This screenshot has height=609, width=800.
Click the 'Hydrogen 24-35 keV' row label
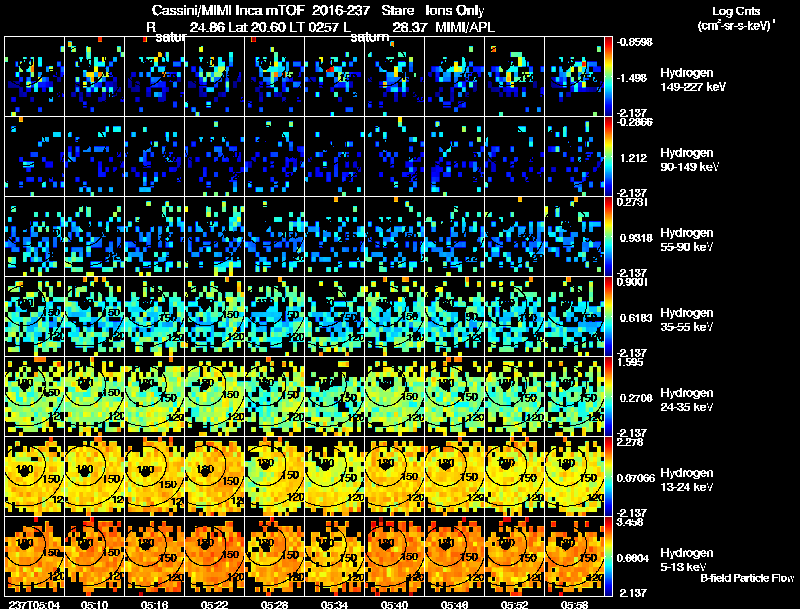(x=687, y=400)
